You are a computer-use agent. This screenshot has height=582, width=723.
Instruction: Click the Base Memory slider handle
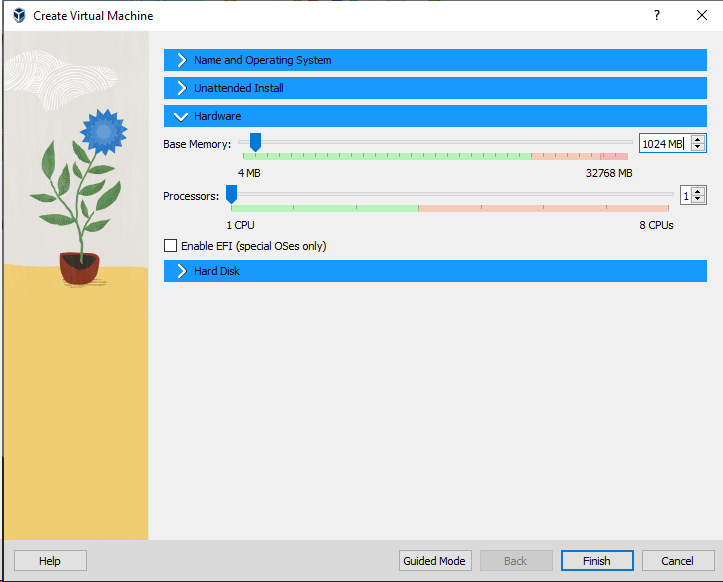[255, 143]
